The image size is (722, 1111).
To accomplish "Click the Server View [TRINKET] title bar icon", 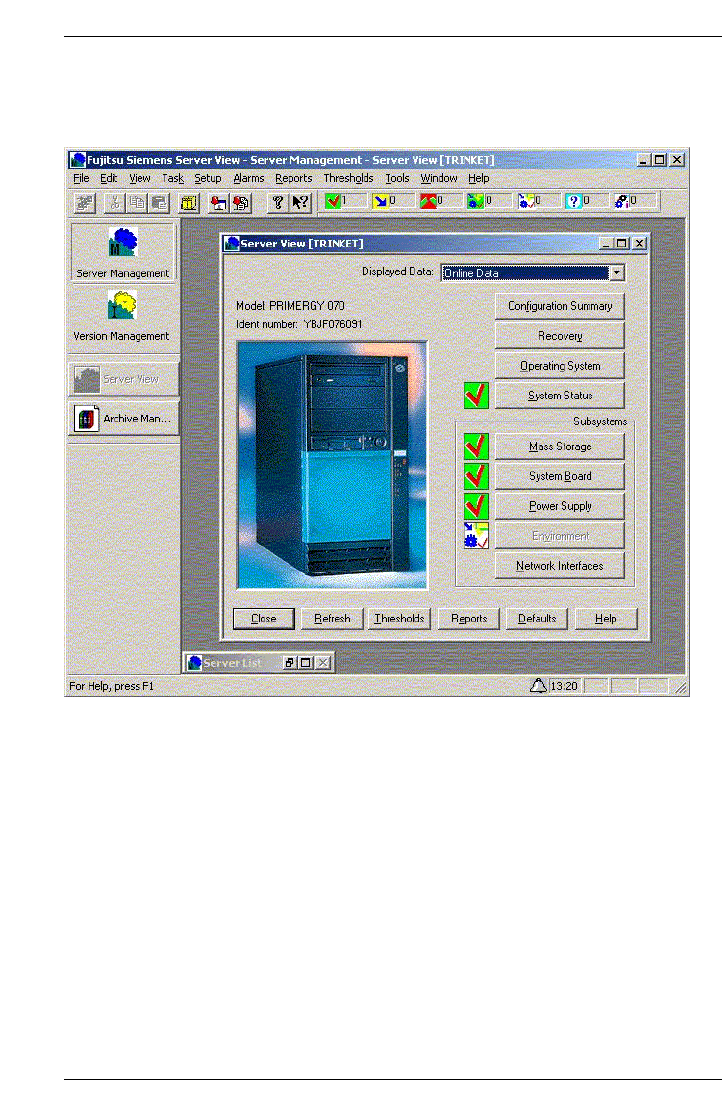I will [232, 244].
